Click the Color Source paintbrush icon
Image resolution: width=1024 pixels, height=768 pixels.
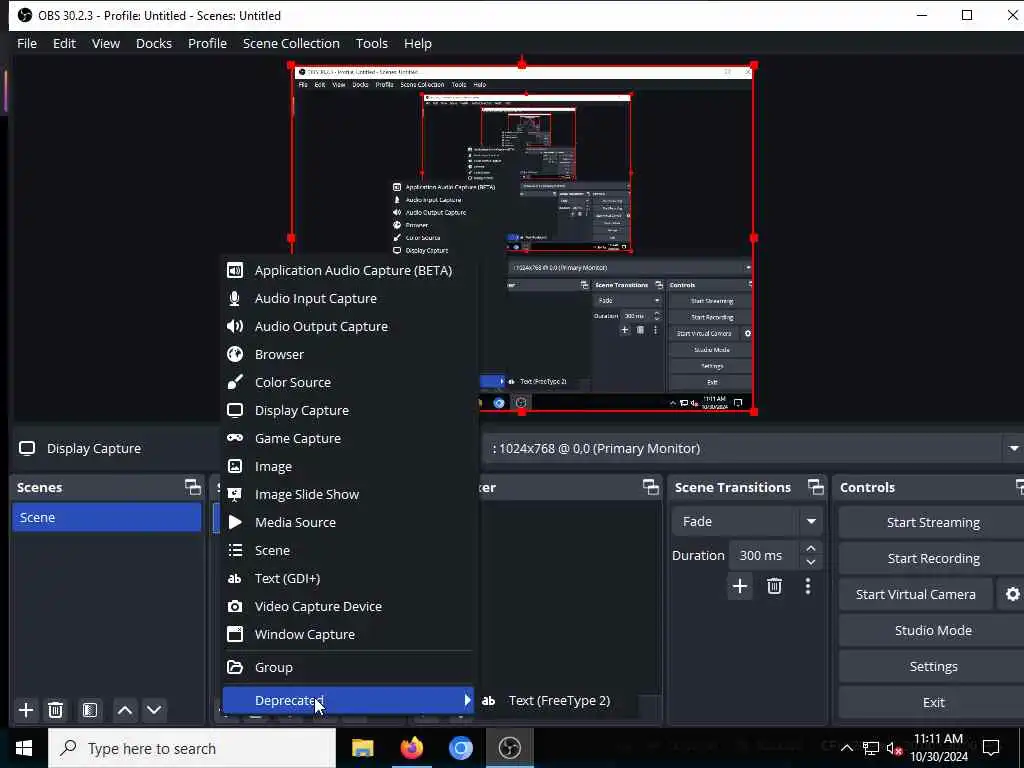(234, 382)
